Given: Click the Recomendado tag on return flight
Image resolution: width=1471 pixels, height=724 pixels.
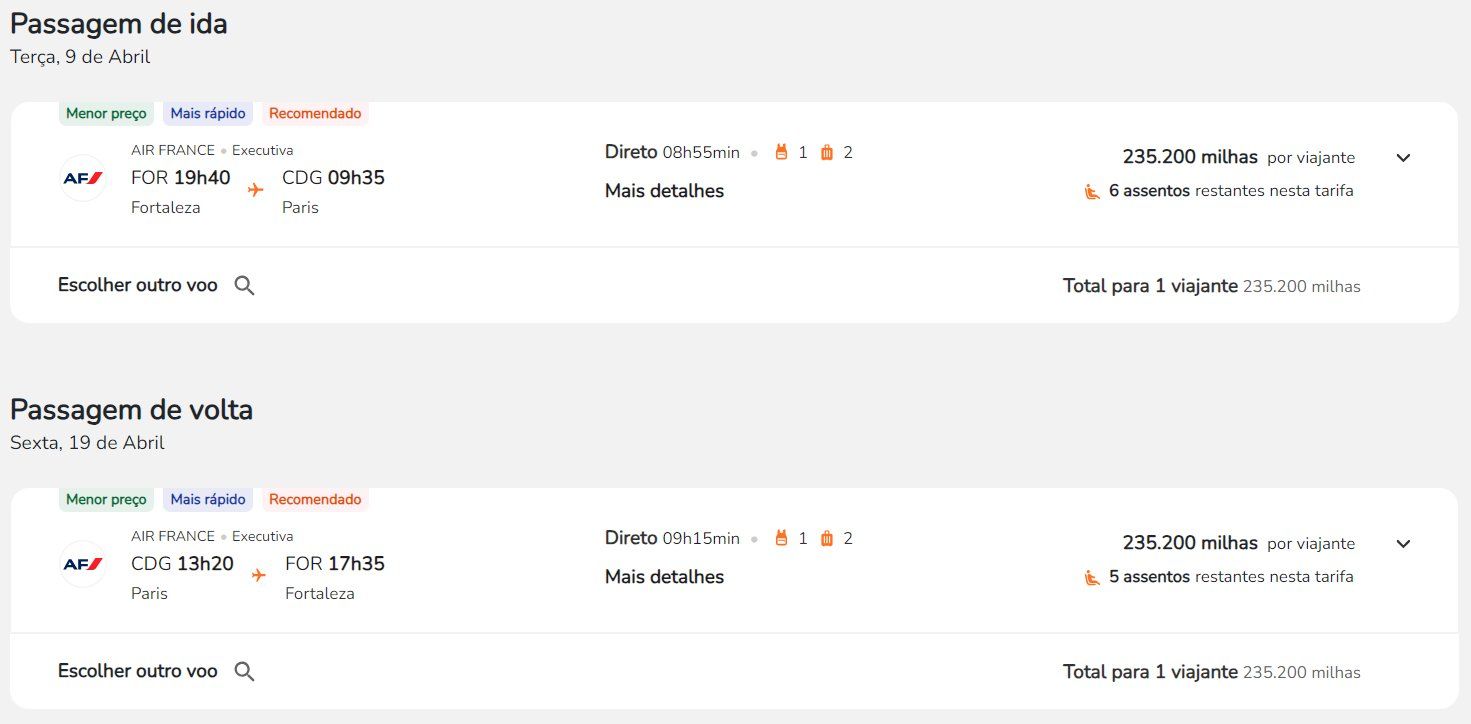Looking at the screenshot, I should point(315,499).
